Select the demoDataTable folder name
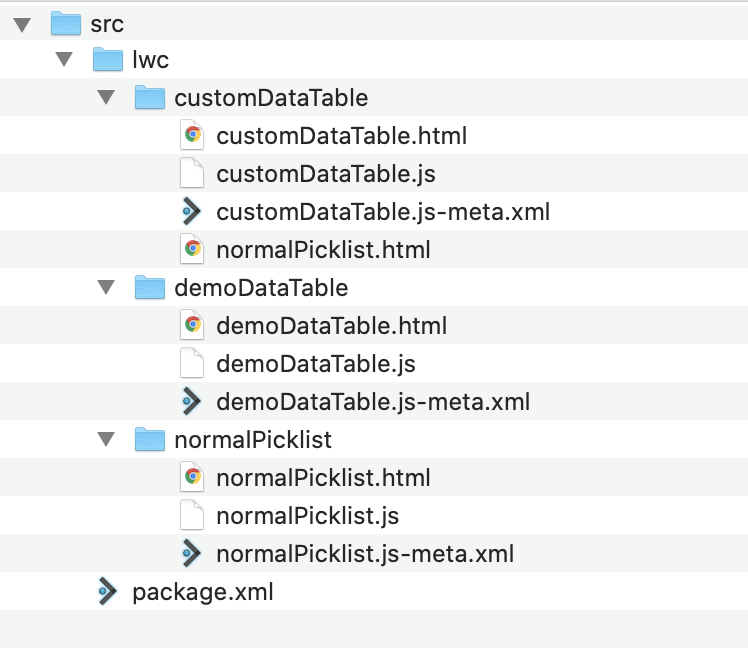This screenshot has width=748, height=656. point(261,288)
